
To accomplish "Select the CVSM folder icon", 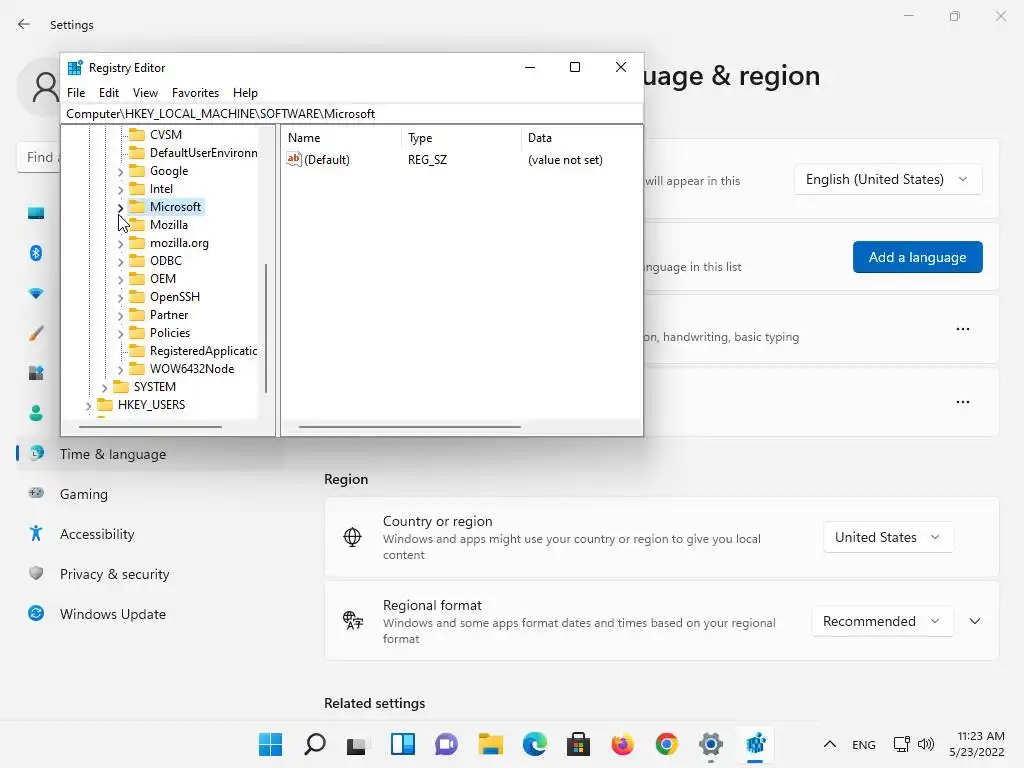I will point(136,135).
